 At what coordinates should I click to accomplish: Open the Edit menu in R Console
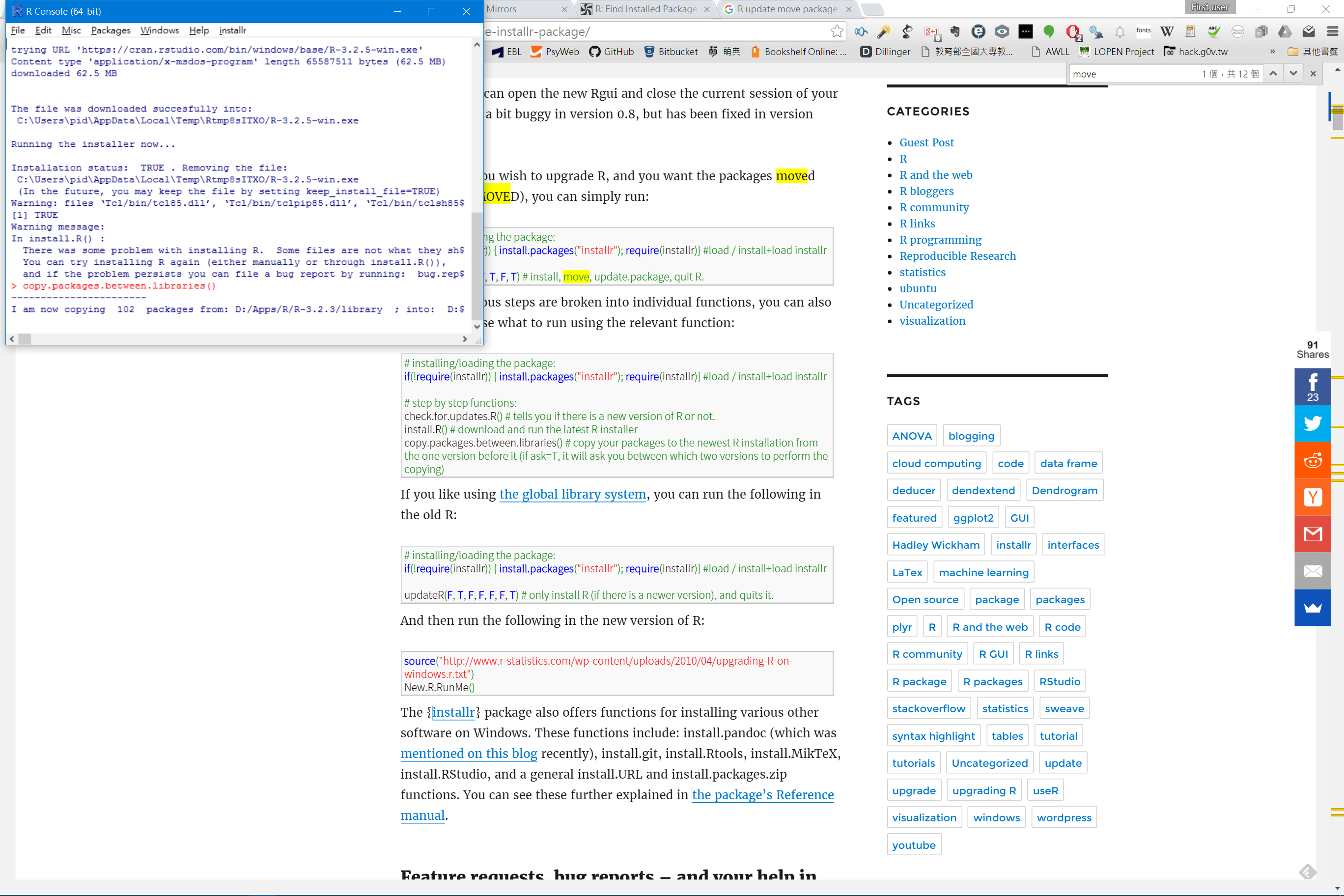coord(43,30)
